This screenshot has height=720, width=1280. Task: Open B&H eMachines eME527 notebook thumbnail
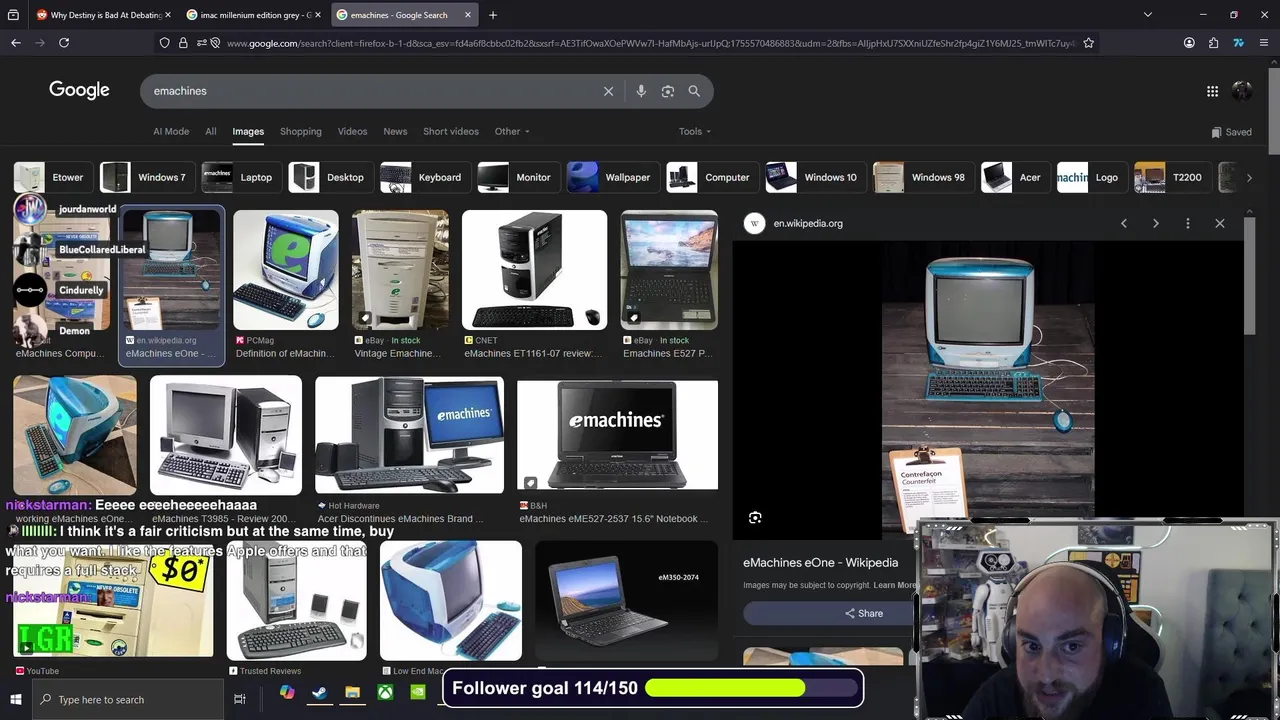click(x=617, y=435)
